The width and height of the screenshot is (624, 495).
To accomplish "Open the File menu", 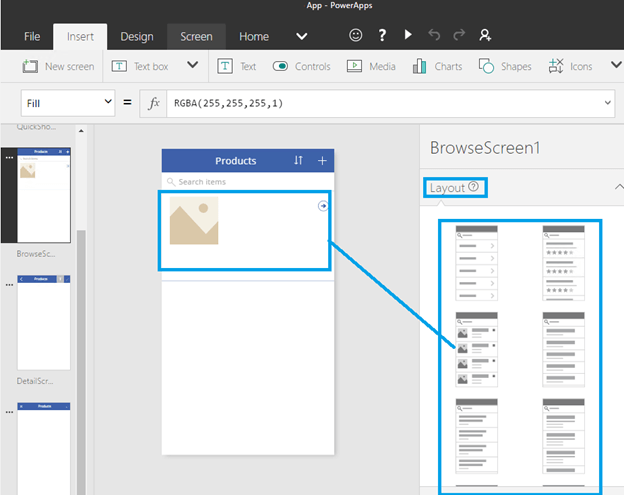I will point(32,37).
